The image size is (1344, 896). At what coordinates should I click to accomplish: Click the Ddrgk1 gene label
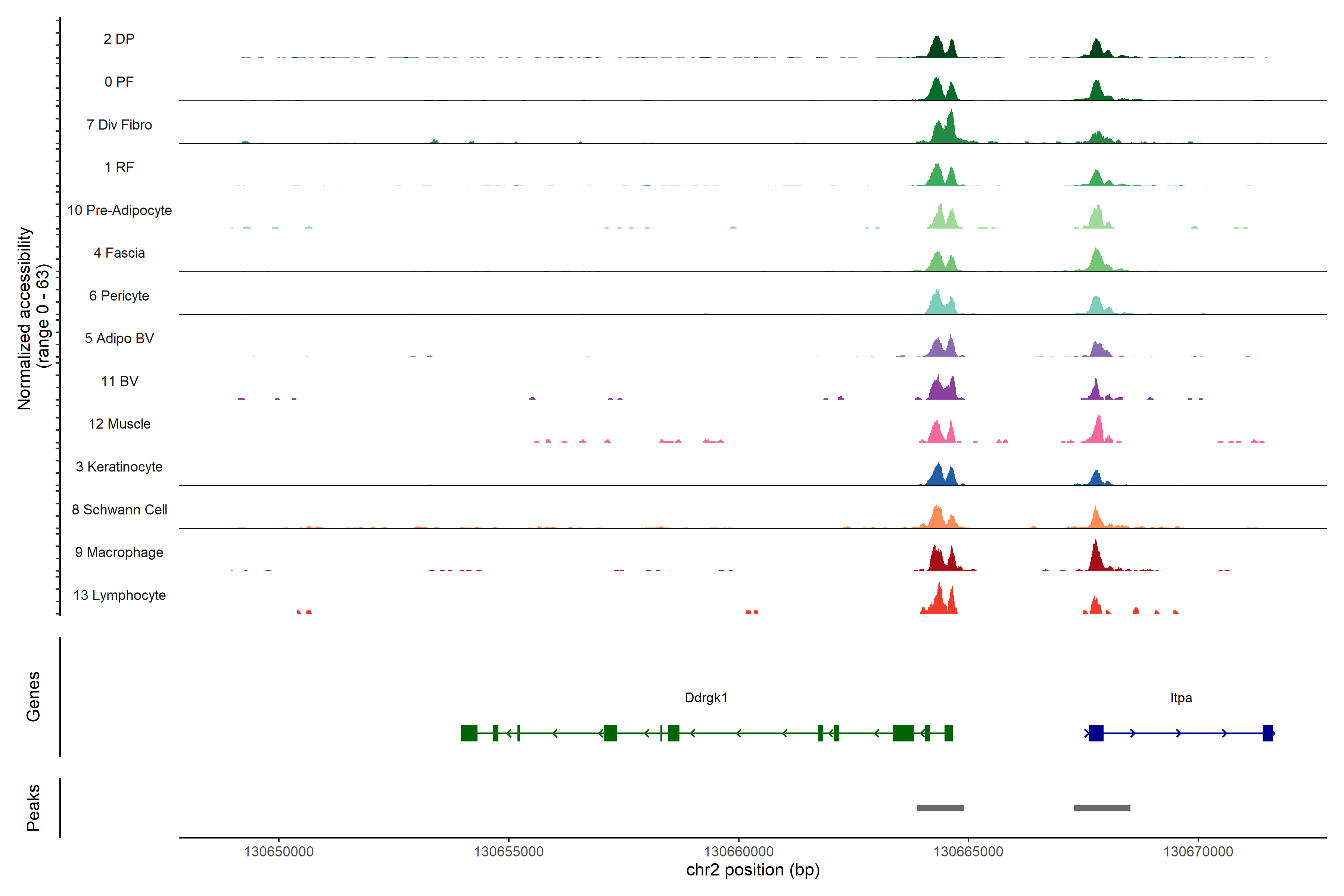click(706, 698)
